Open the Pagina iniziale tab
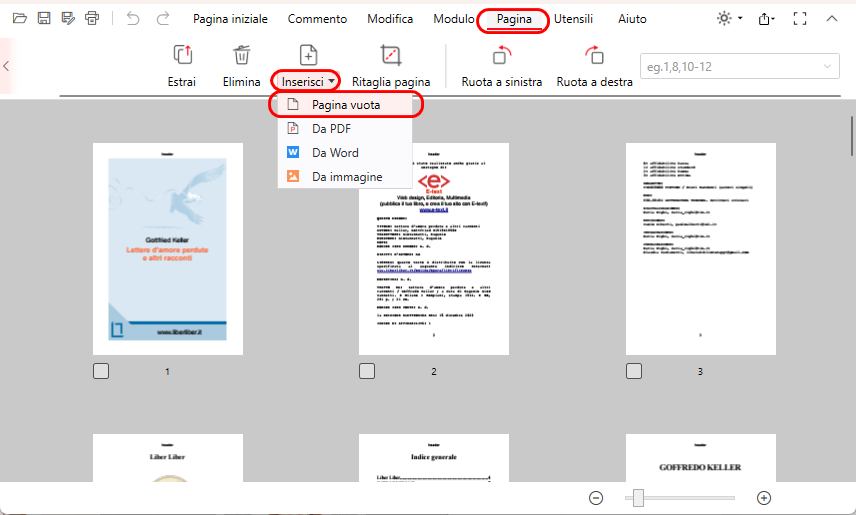 pyautogui.click(x=230, y=19)
